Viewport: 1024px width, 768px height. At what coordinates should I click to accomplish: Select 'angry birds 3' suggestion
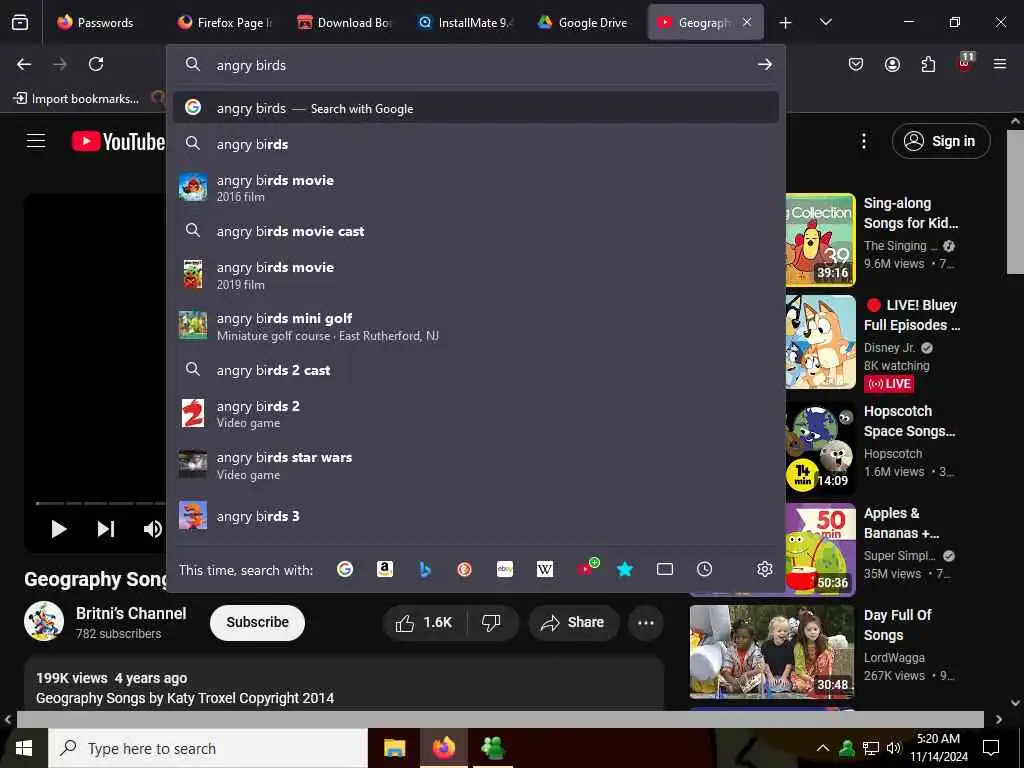(476, 516)
